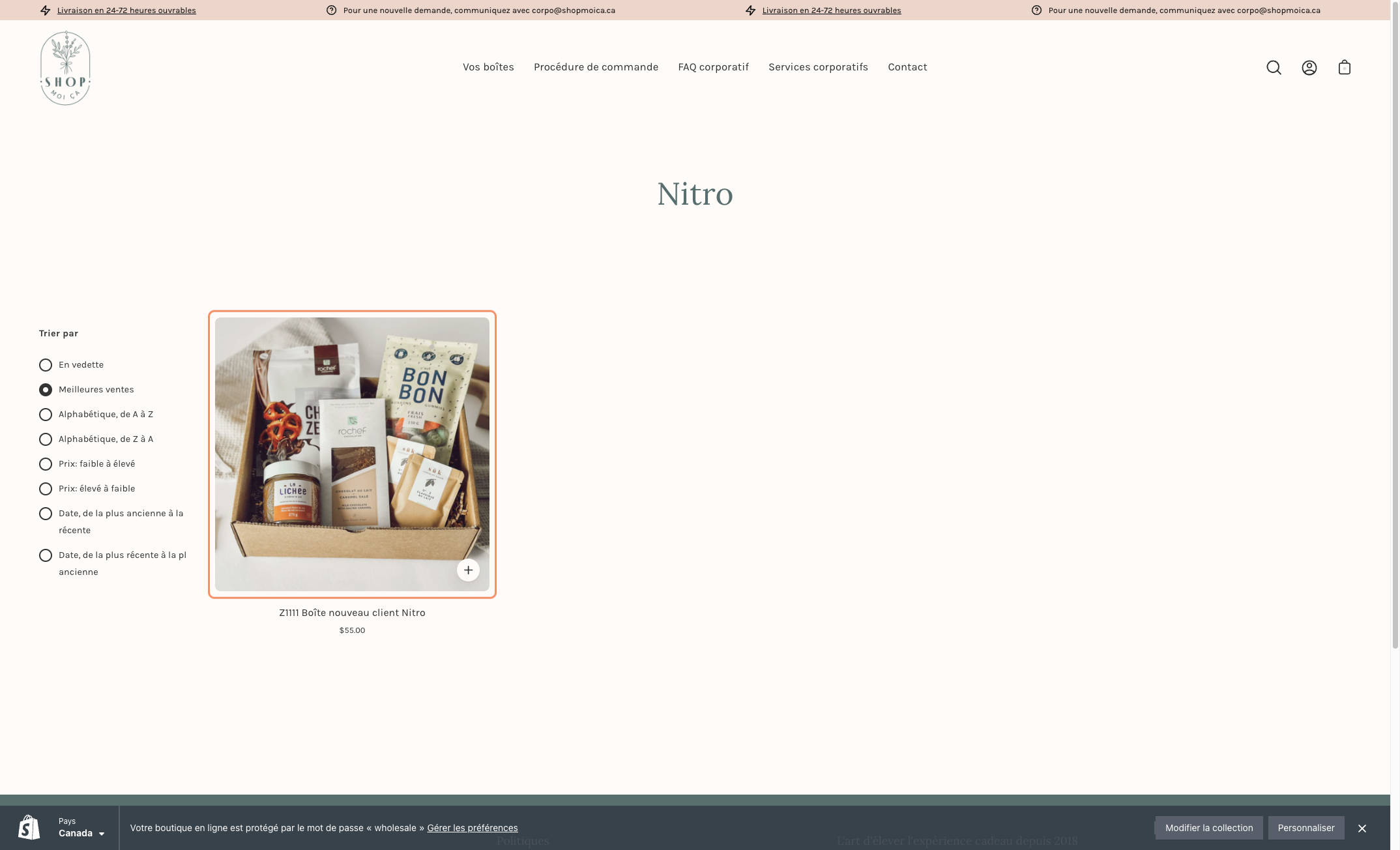1400x850 pixels.
Task: Open Gérer les préférences link
Action: pyautogui.click(x=473, y=828)
